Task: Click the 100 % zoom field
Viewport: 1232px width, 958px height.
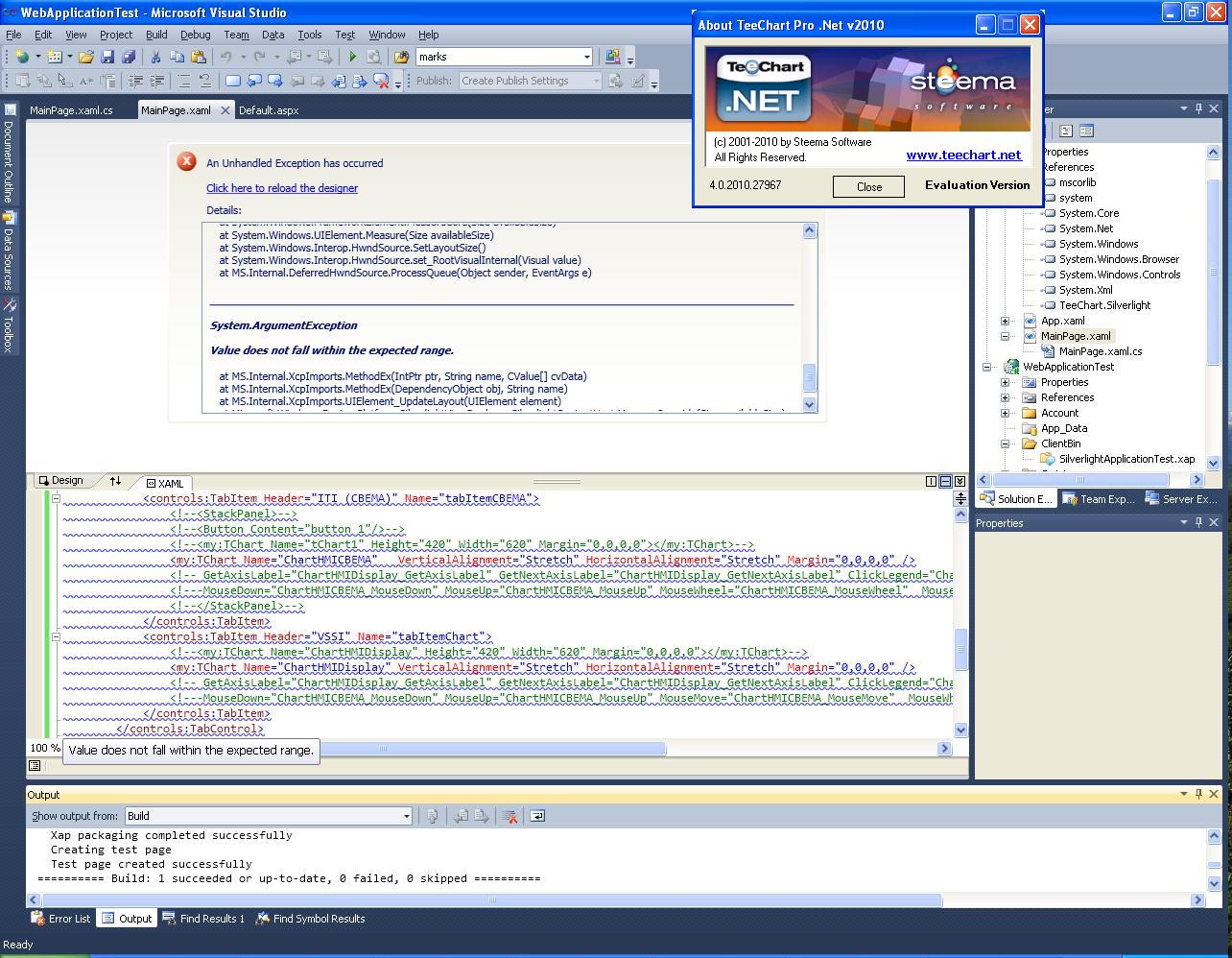Action: (44, 749)
